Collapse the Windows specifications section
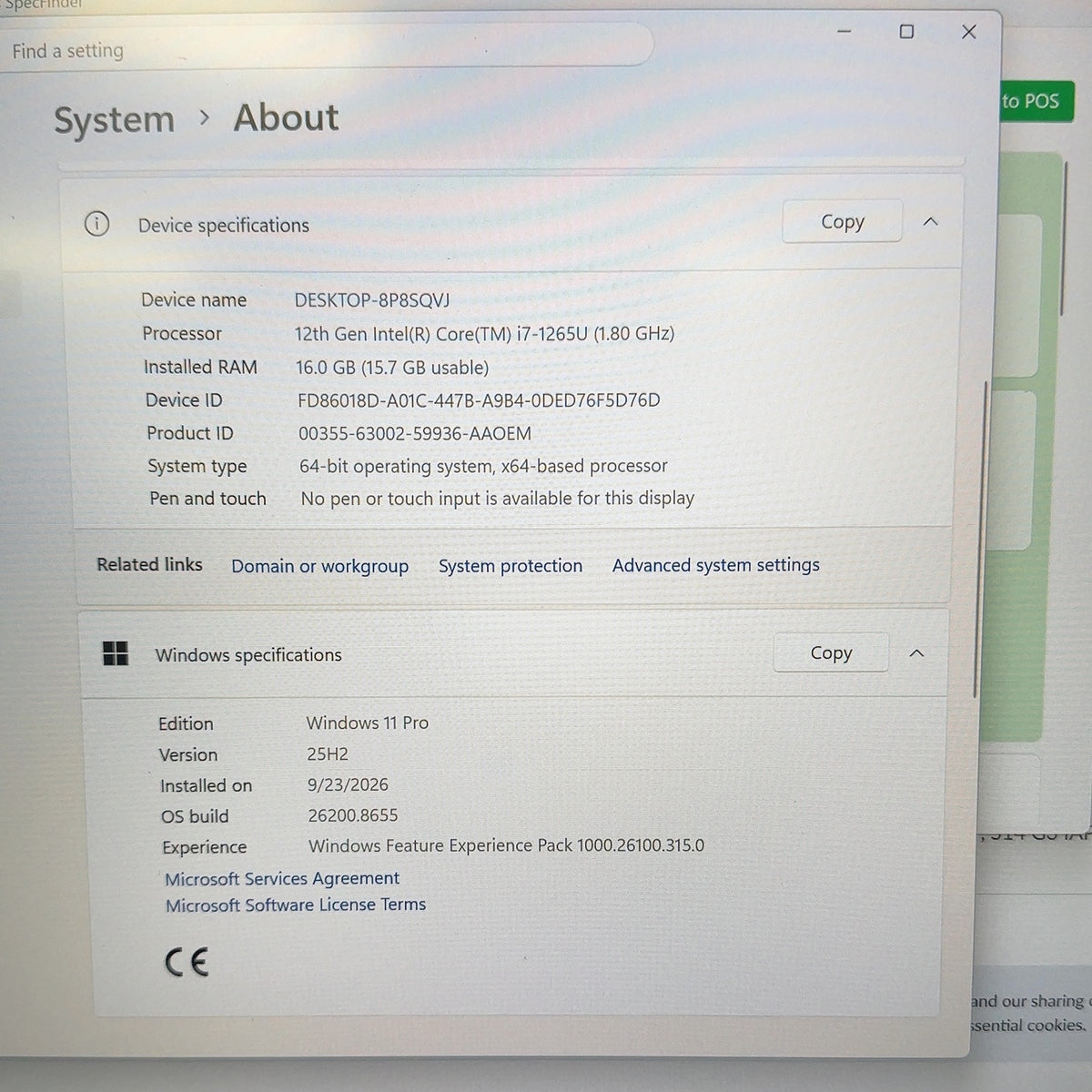1092x1092 pixels. click(916, 653)
